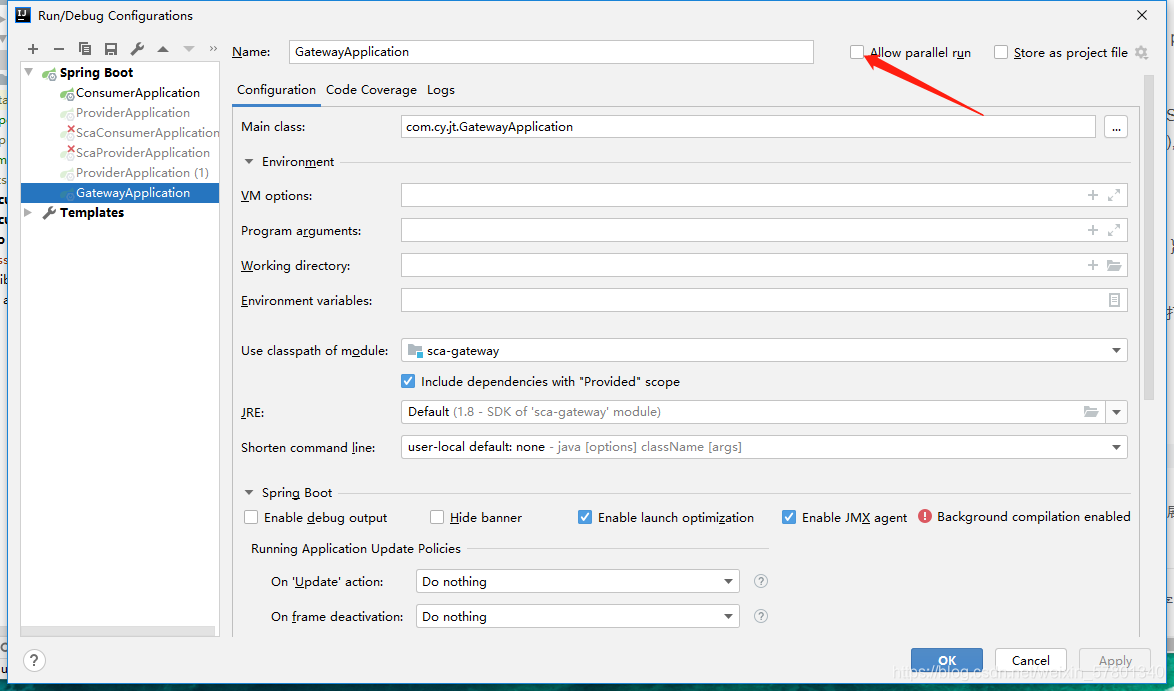This screenshot has height=691, width=1174.
Task: Click OK button
Action: [x=947, y=660]
